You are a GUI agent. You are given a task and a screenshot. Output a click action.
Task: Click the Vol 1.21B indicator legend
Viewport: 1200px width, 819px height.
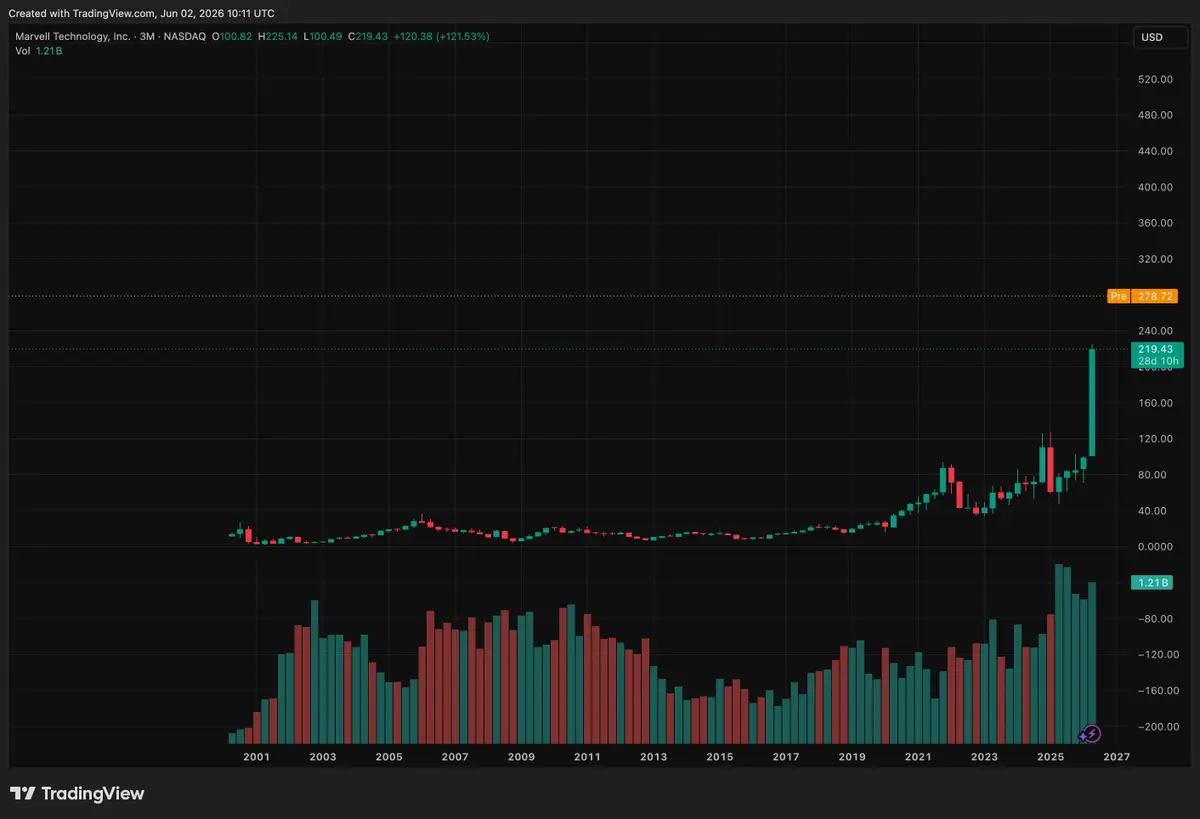39,50
